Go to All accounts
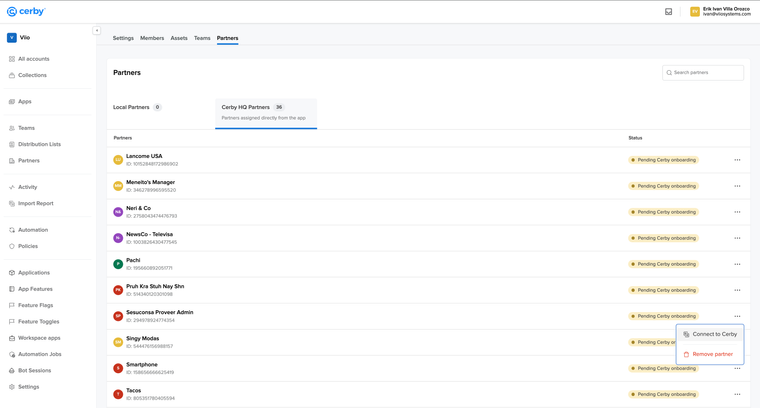This screenshot has height=408, width=760. point(29,59)
